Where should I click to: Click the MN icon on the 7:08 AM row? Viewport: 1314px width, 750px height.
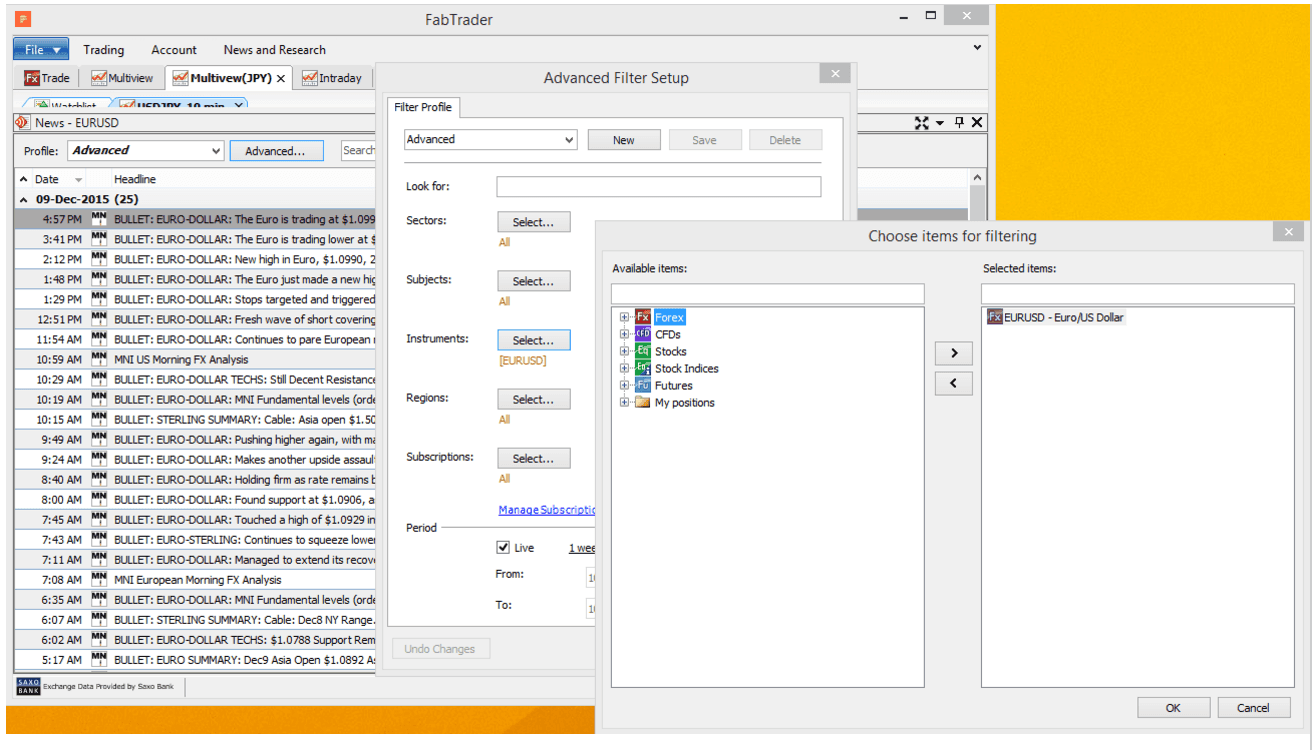[x=99, y=578]
